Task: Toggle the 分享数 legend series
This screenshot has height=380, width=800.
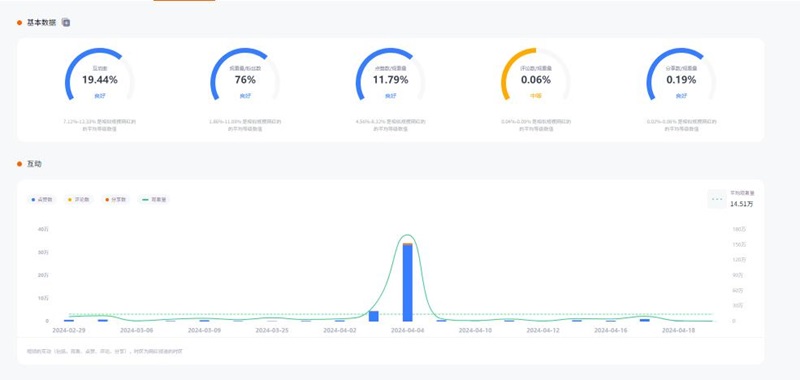Action: 116,199
